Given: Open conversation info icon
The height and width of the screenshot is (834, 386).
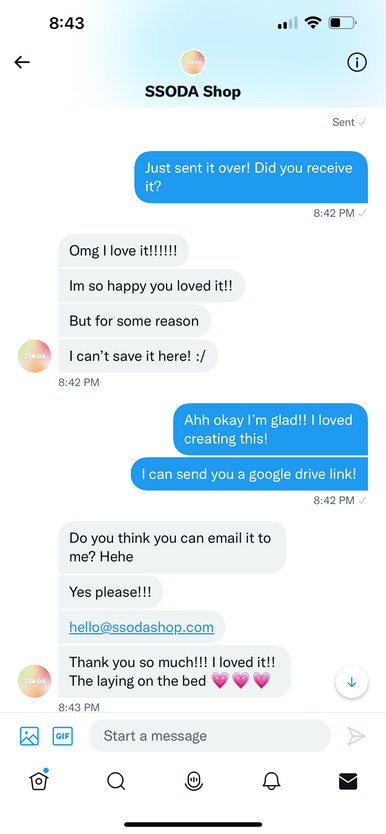Looking at the screenshot, I should coord(357,62).
